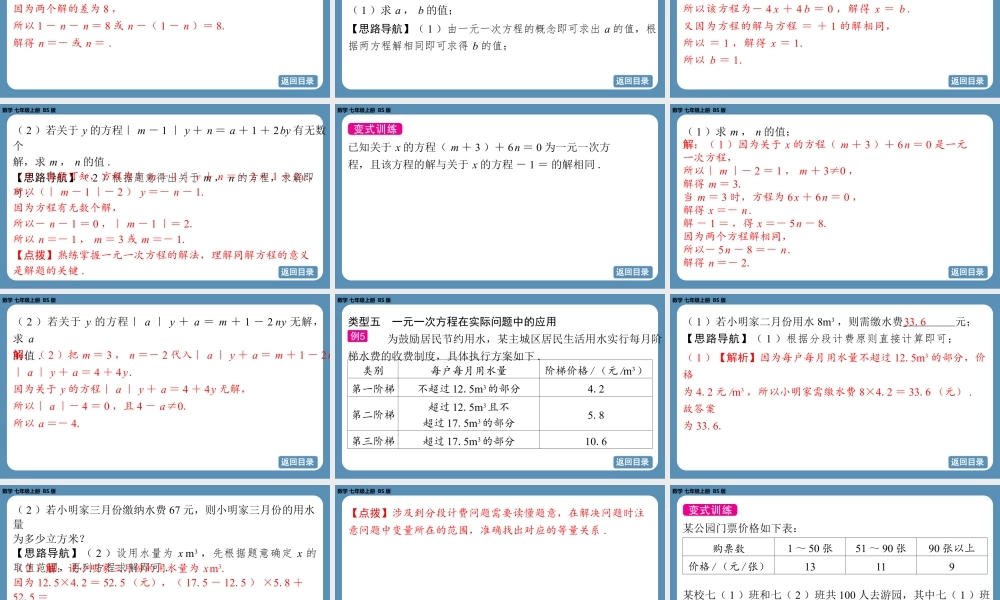Click the 33.6 answer in the blank
The width and height of the screenshot is (1000, 600).
click(x=915, y=322)
